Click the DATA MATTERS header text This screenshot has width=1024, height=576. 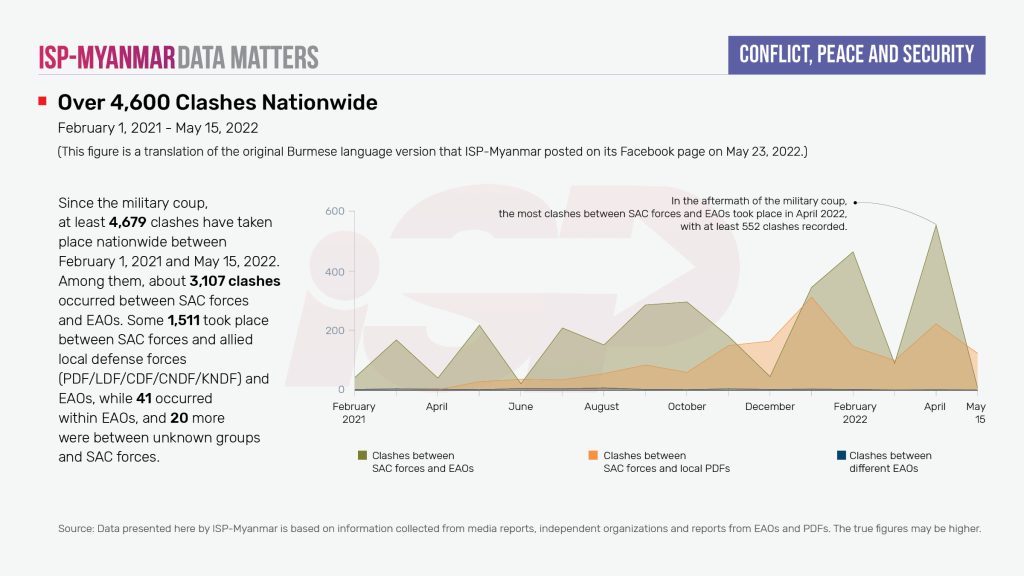coord(248,57)
